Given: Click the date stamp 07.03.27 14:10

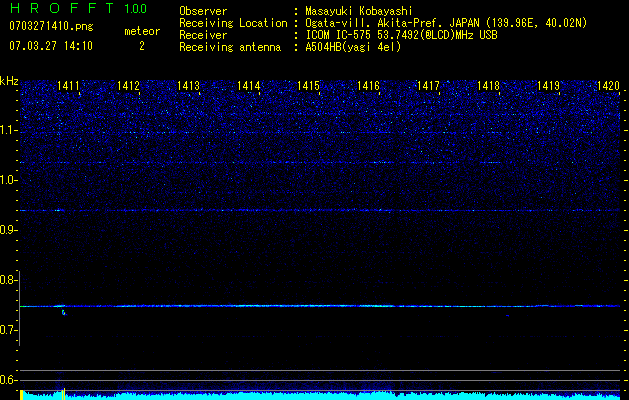Looking at the screenshot, I should (x=51, y=46).
